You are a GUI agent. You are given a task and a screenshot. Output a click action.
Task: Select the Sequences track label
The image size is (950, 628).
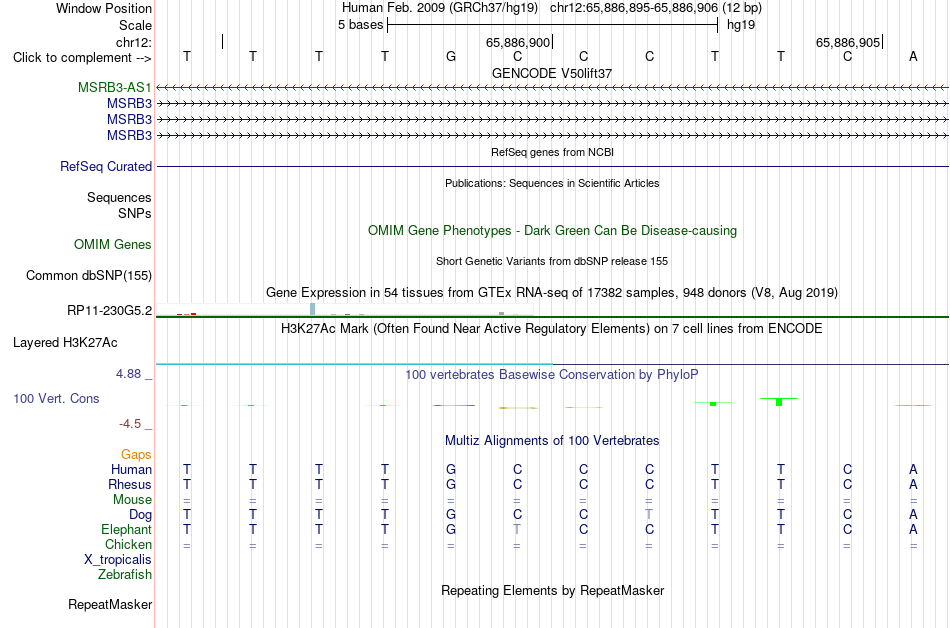(x=119, y=197)
